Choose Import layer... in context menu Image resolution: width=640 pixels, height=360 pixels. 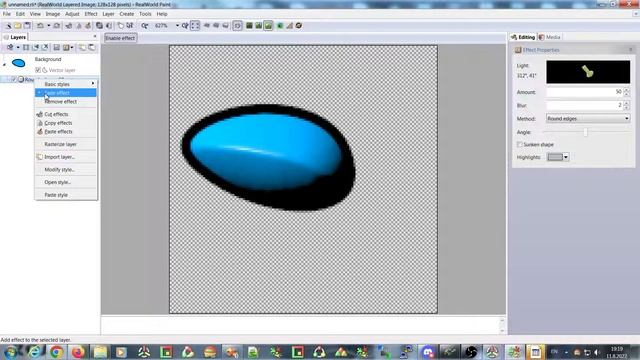(66, 157)
